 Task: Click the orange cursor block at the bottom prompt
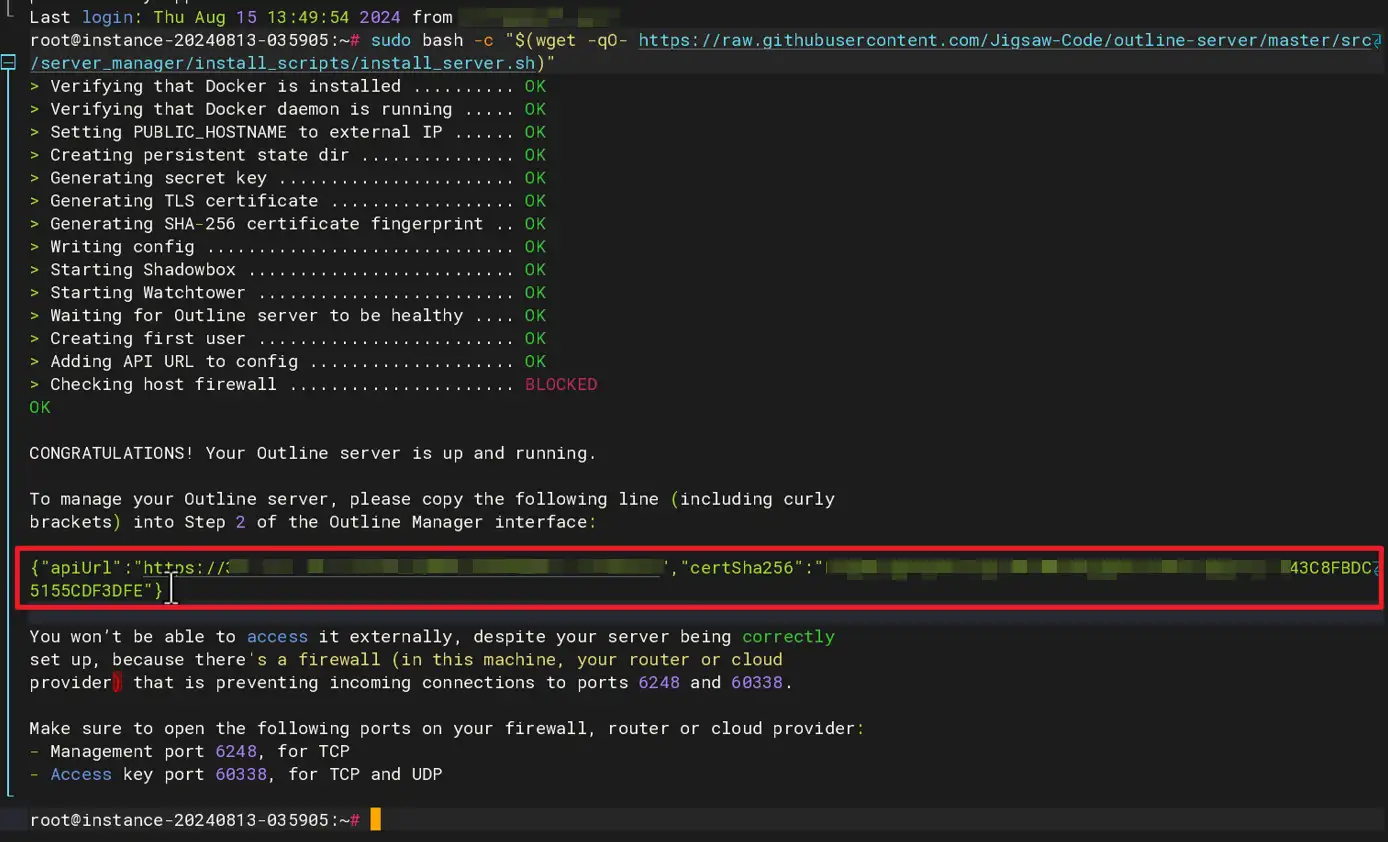coord(376,821)
